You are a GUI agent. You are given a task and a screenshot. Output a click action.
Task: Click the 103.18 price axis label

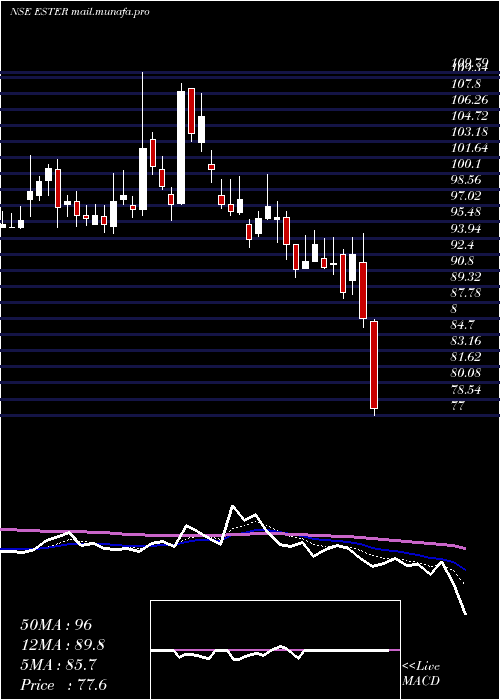tap(469, 132)
